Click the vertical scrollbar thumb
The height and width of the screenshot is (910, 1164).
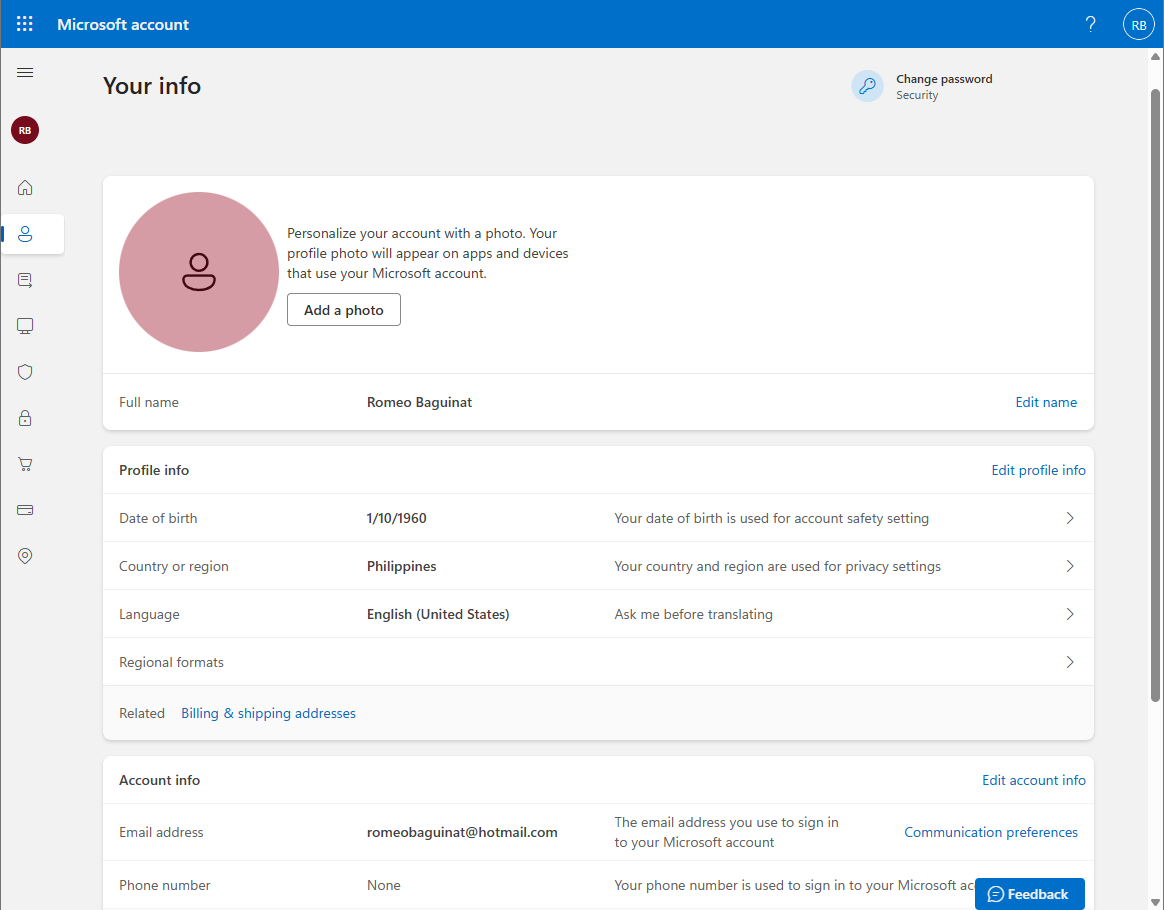coord(1155,395)
